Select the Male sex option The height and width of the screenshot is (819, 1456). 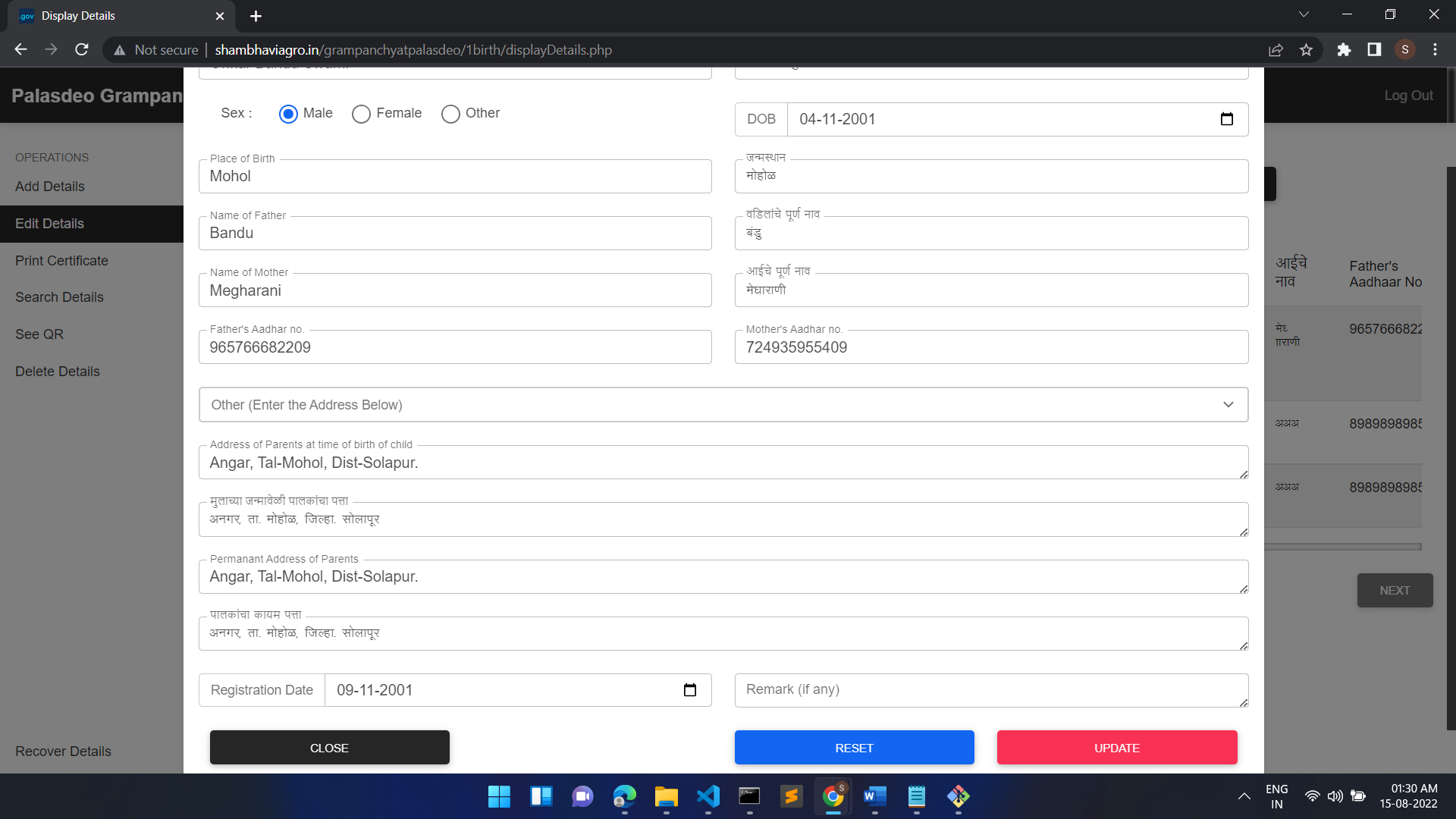(x=287, y=114)
